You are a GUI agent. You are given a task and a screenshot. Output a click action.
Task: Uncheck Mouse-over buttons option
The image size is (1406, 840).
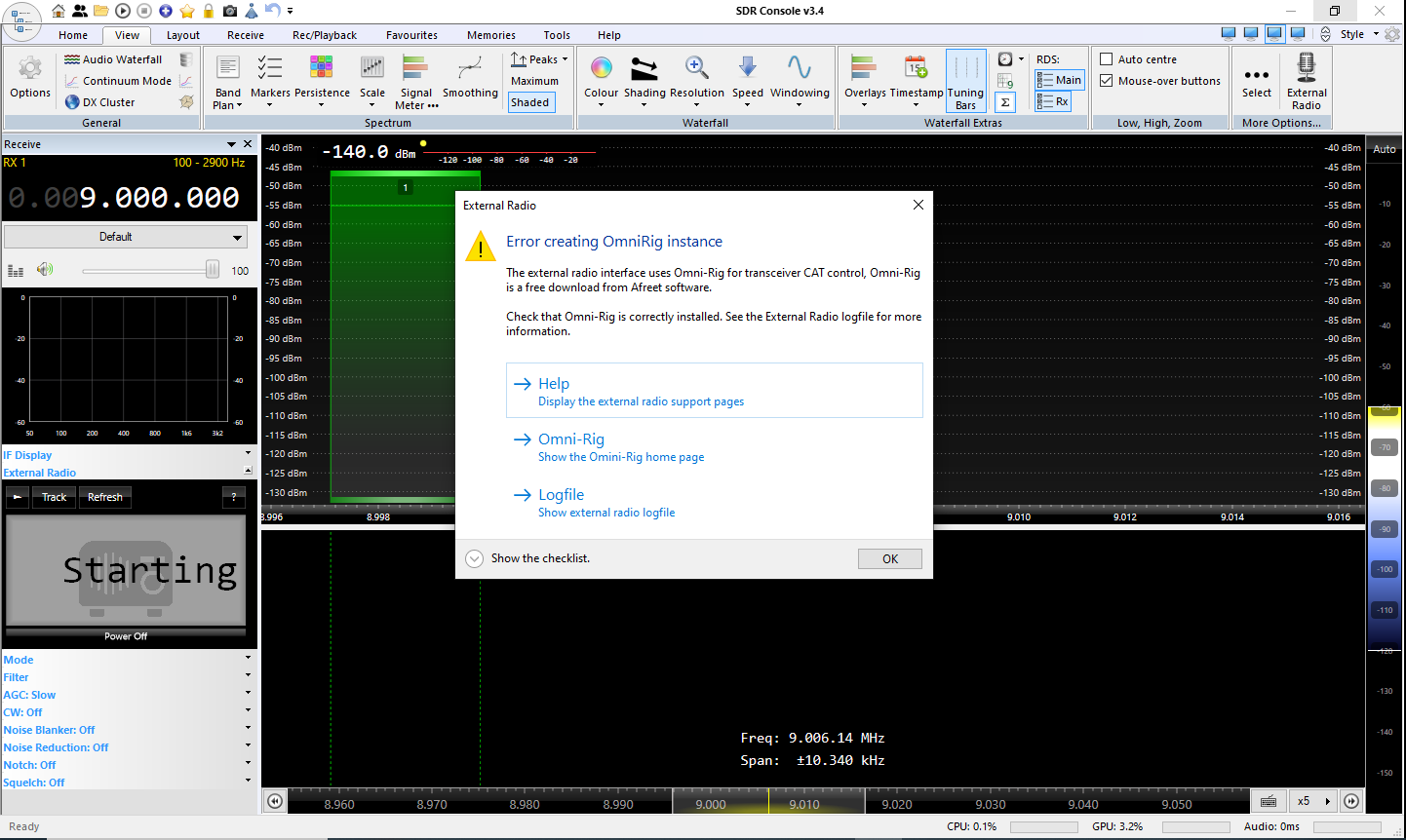[1107, 81]
